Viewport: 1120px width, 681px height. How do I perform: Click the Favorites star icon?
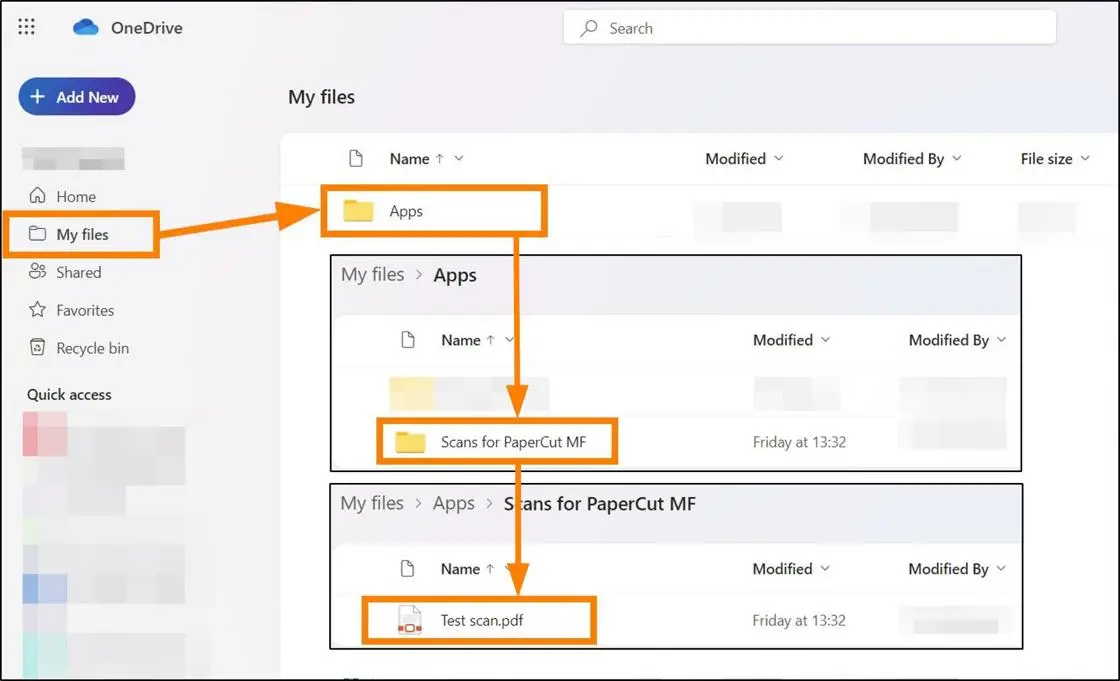(38, 310)
